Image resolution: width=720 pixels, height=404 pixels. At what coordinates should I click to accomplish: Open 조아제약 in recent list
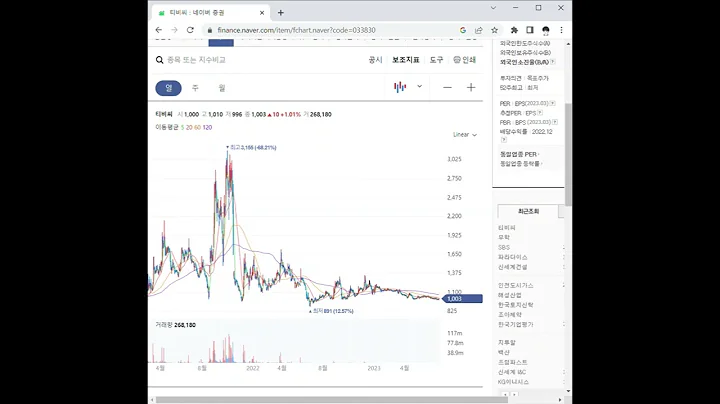510,314
